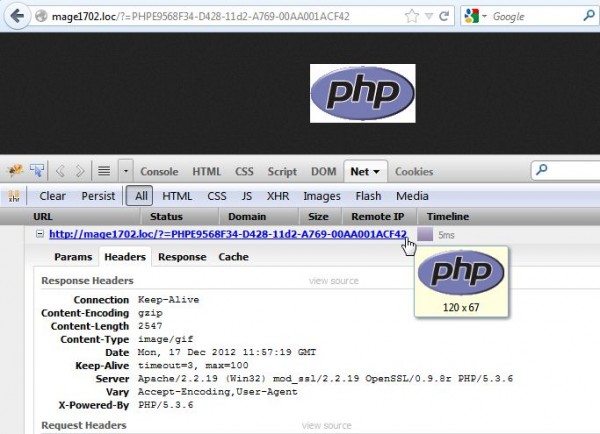Click the Status column header
The height and width of the screenshot is (434, 600).
(x=180, y=217)
